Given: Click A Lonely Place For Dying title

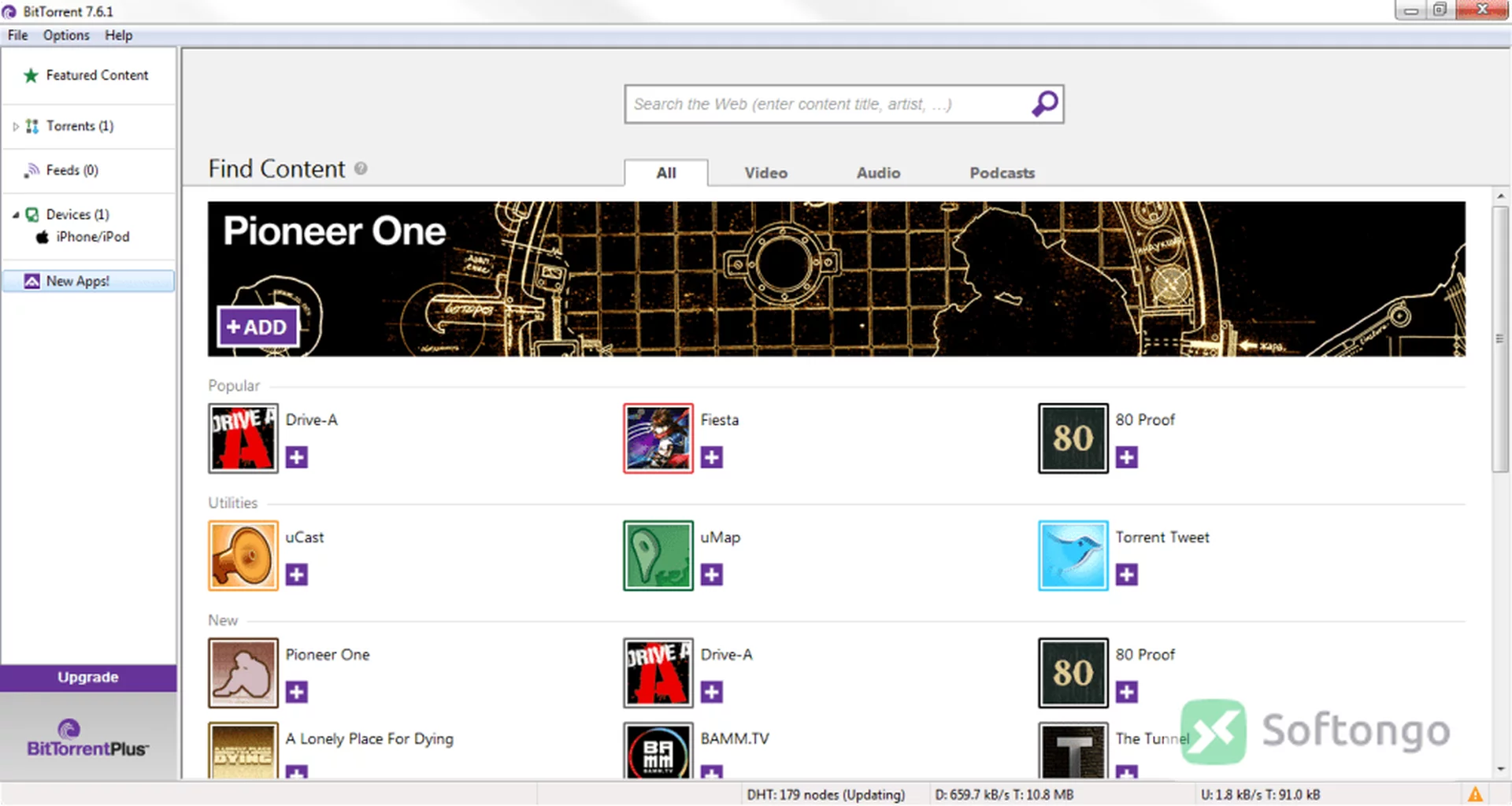Looking at the screenshot, I should tap(369, 739).
